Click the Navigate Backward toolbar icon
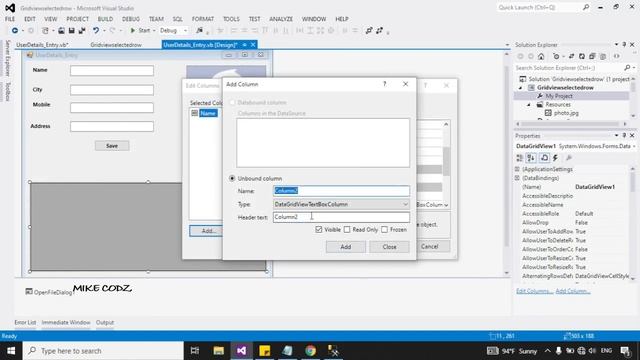 tap(15, 31)
